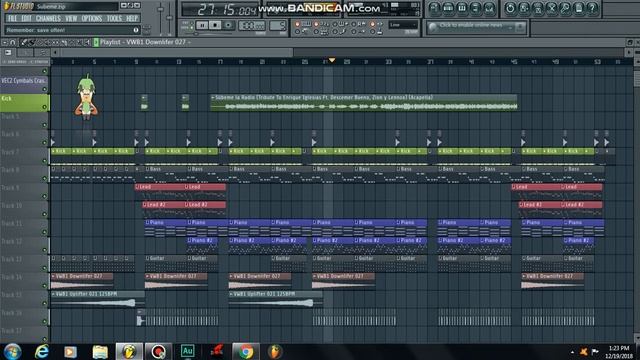Screen dimensions: 640x360
Task: Select the paint brush tool in the playlist
Action: pyautogui.click(x=31, y=42)
